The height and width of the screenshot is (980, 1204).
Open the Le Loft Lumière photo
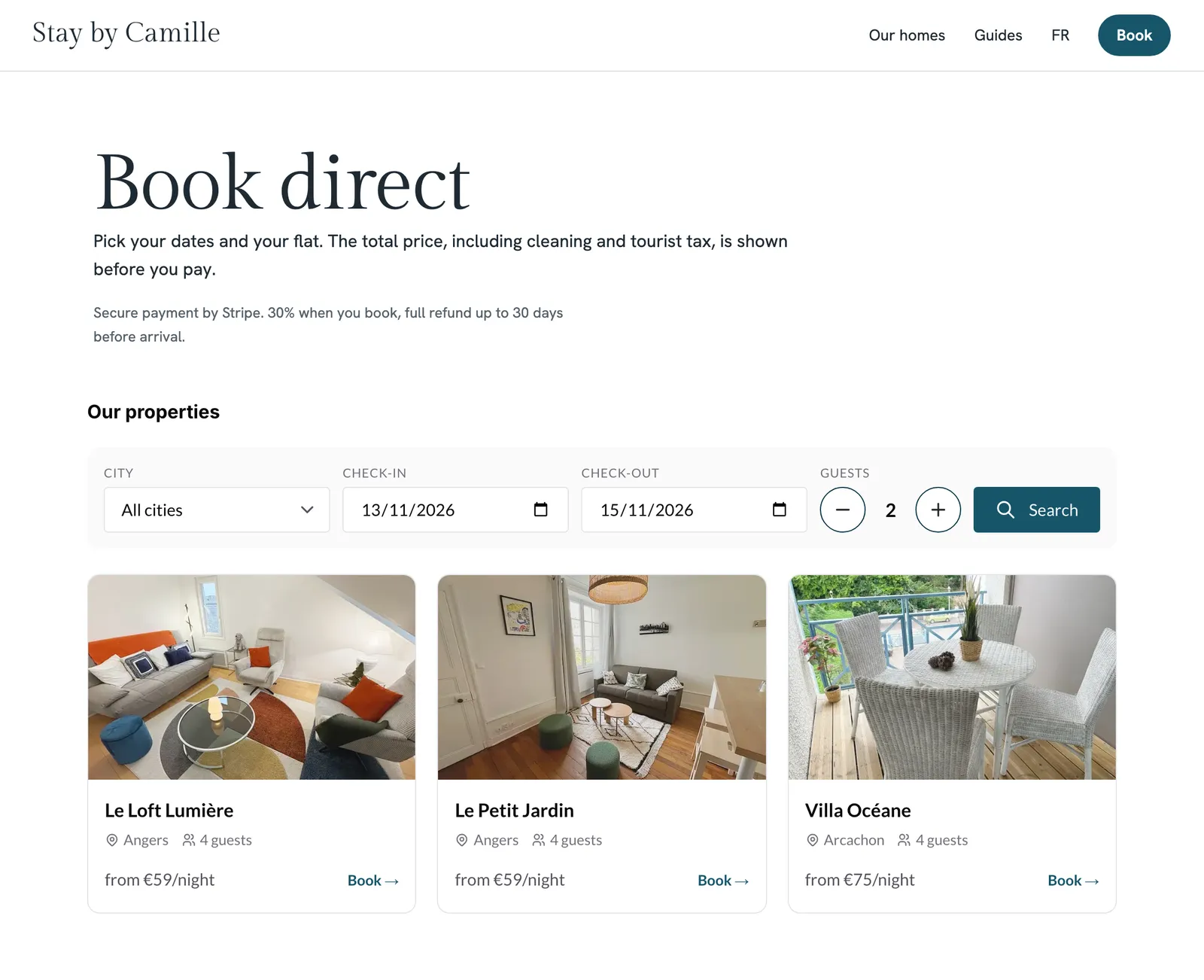(x=251, y=677)
